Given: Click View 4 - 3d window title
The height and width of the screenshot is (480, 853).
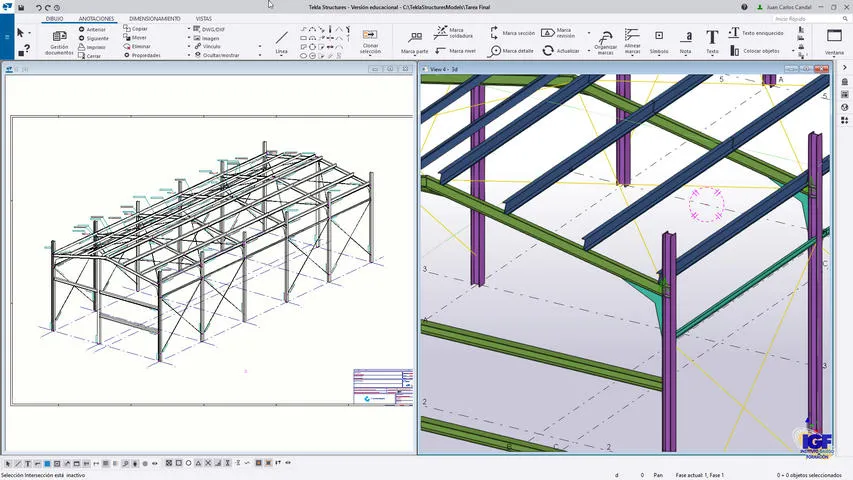Looking at the screenshot, I should tap(443, 69).
